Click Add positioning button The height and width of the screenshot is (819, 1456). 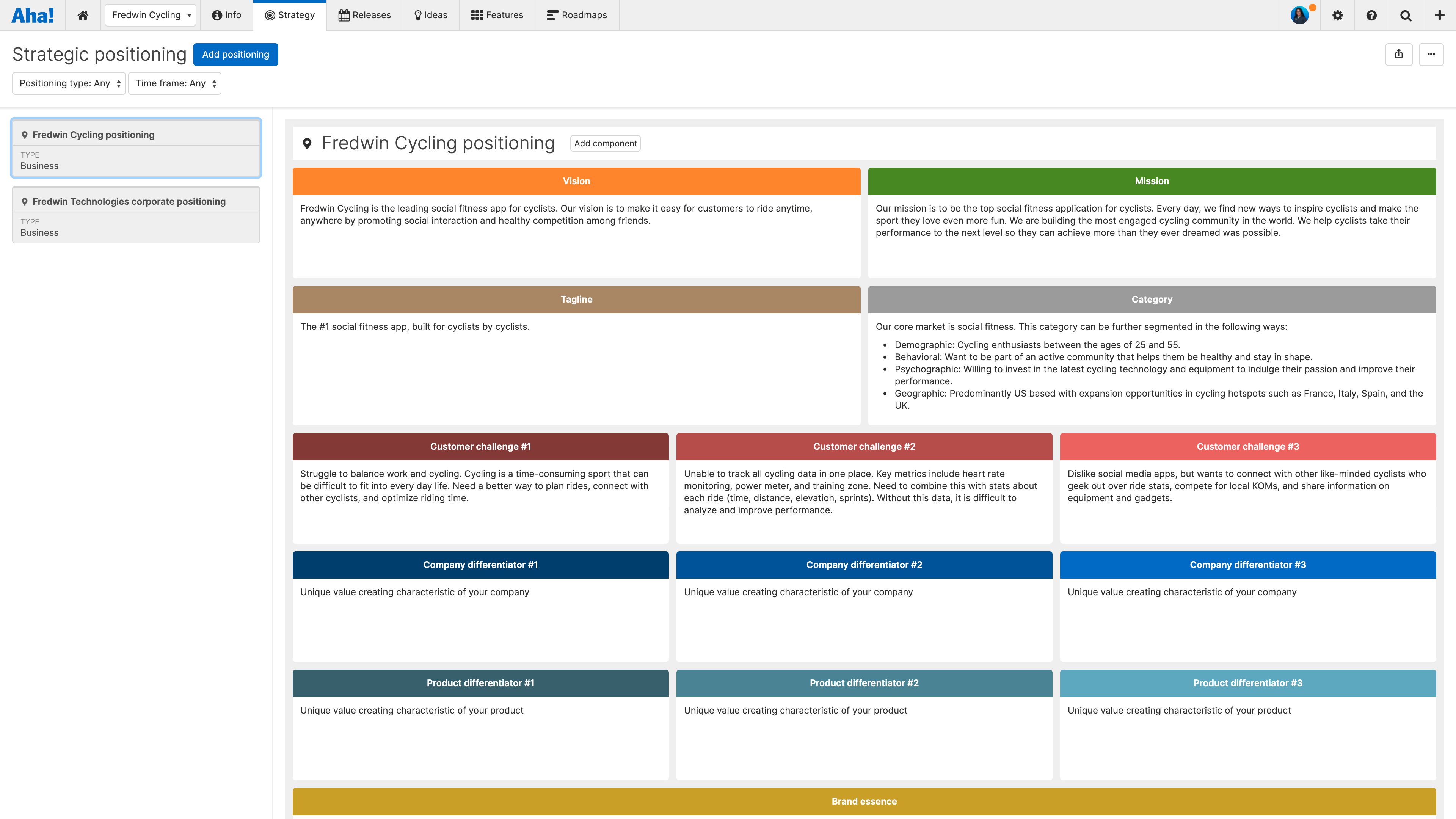[x=235, y=54]
